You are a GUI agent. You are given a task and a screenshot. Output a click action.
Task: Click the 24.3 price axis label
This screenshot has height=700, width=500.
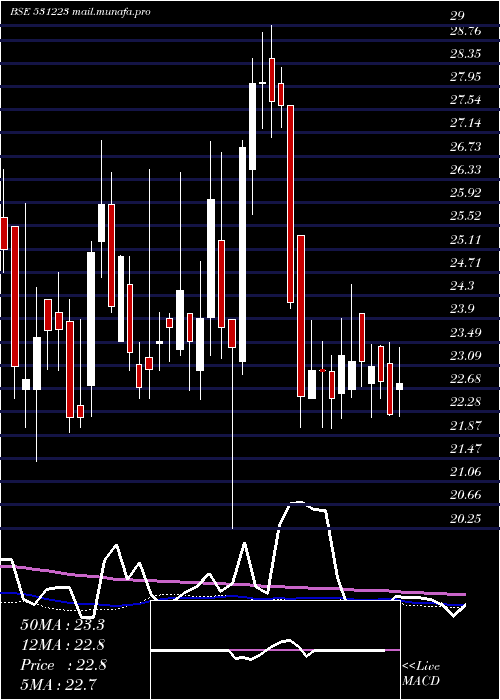tap(462, 286)
